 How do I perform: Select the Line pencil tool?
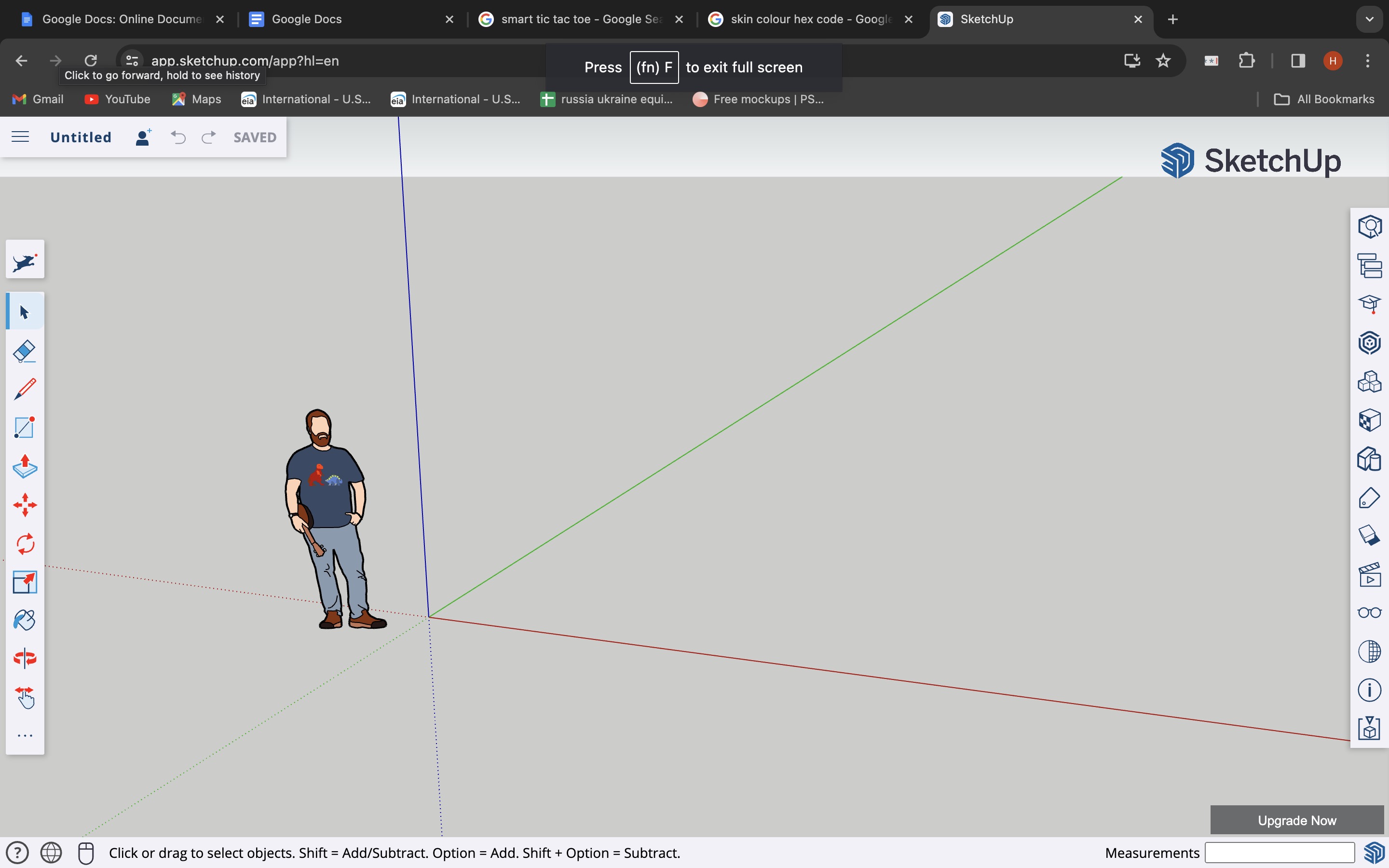click(x=25, y=389)
